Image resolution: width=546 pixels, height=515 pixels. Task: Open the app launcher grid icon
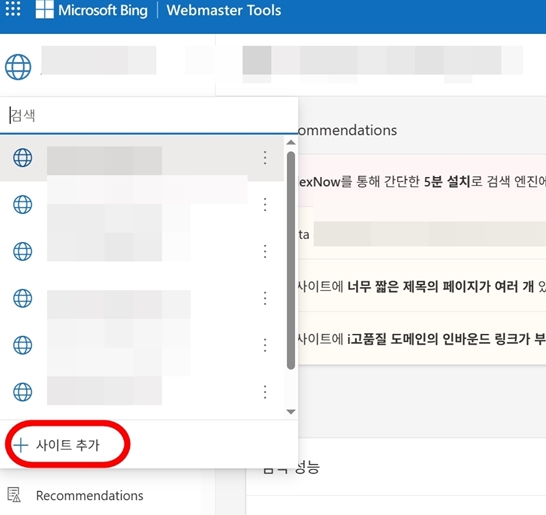pos(13,8)
